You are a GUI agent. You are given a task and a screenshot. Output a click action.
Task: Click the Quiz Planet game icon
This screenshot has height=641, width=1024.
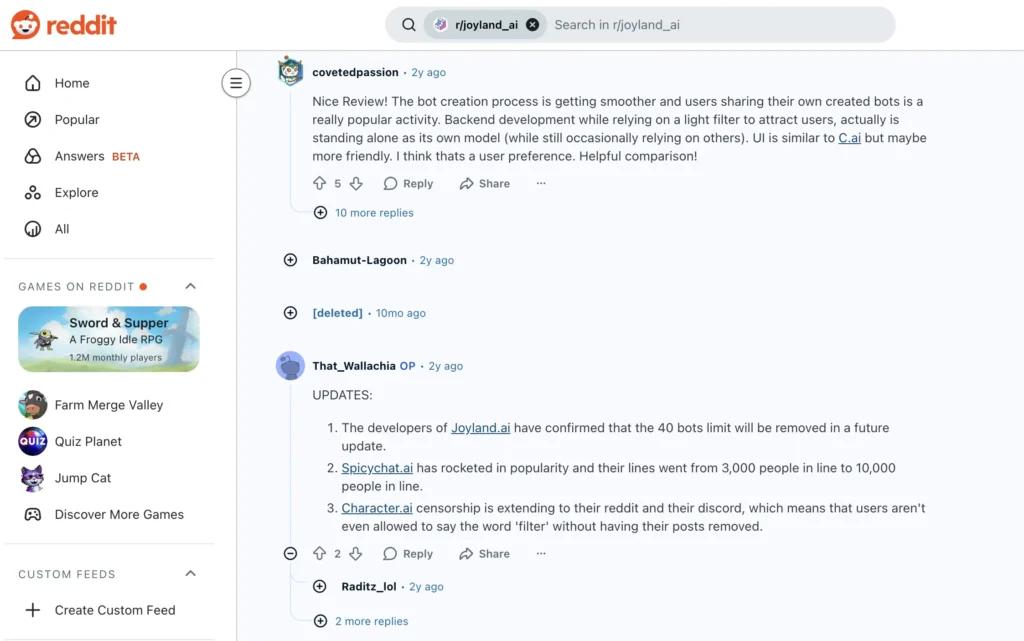click(33, 441)
